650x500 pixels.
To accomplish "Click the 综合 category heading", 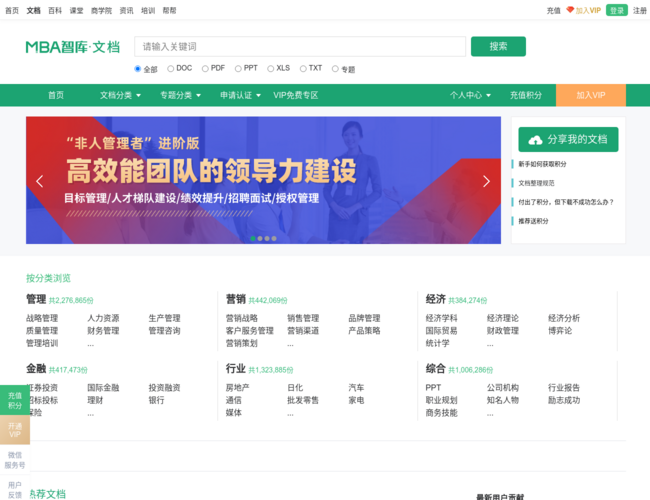I will (x=436, y=369).
